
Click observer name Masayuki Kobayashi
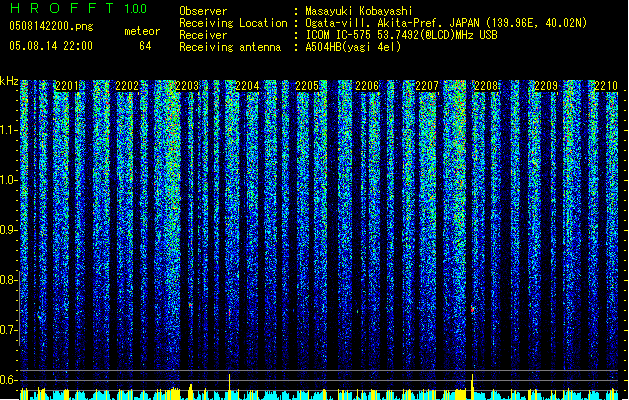point(359,11)
